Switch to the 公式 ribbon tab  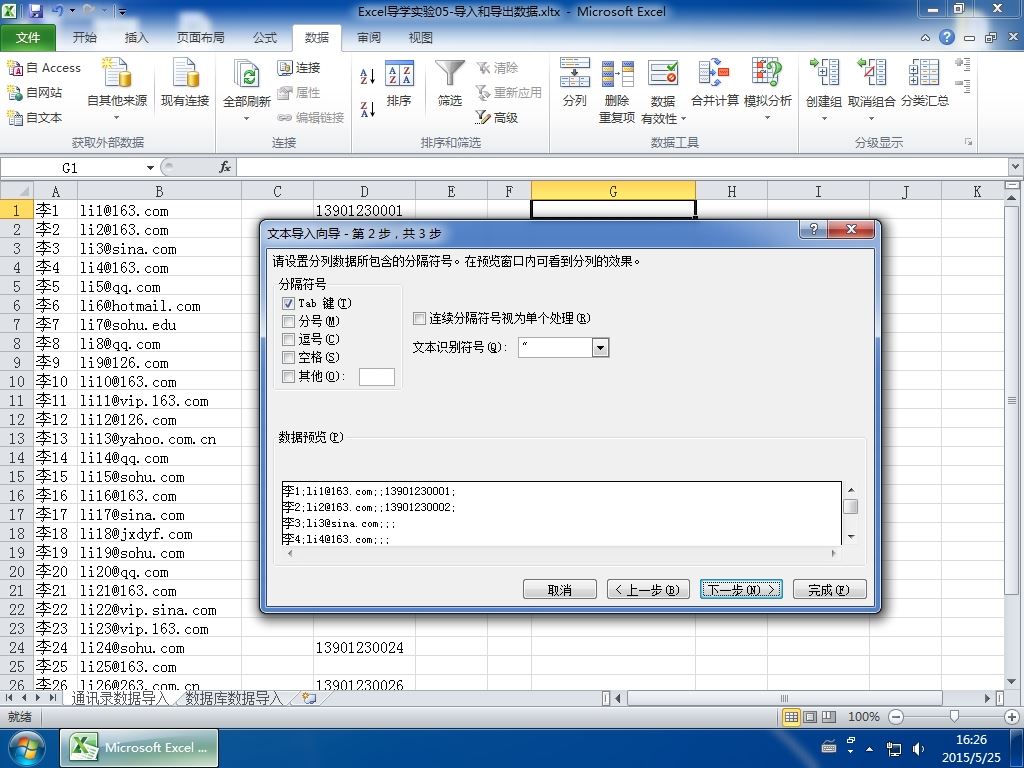(x=264, y=38)
